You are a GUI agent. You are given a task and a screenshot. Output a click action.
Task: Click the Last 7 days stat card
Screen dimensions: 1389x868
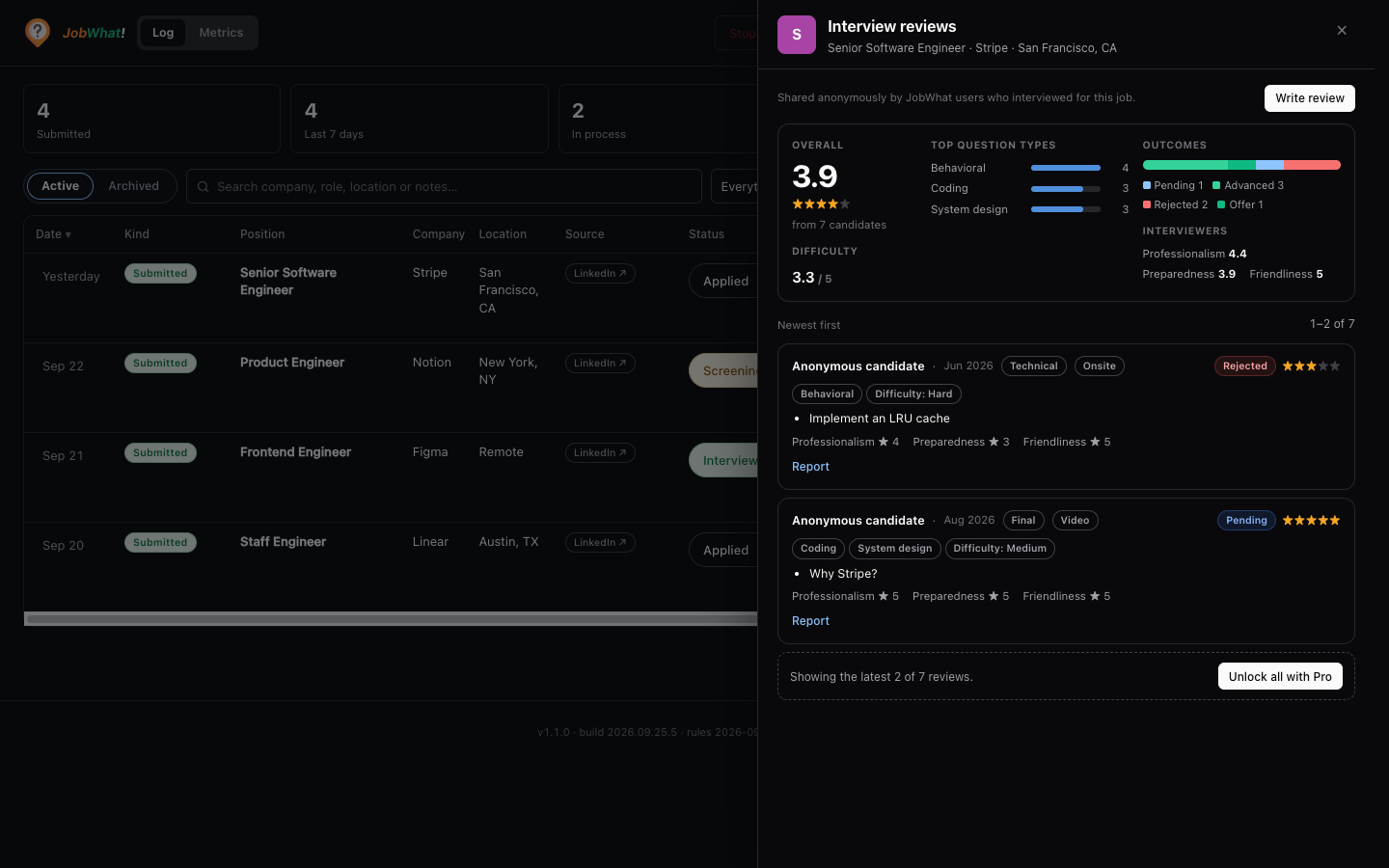420,119
